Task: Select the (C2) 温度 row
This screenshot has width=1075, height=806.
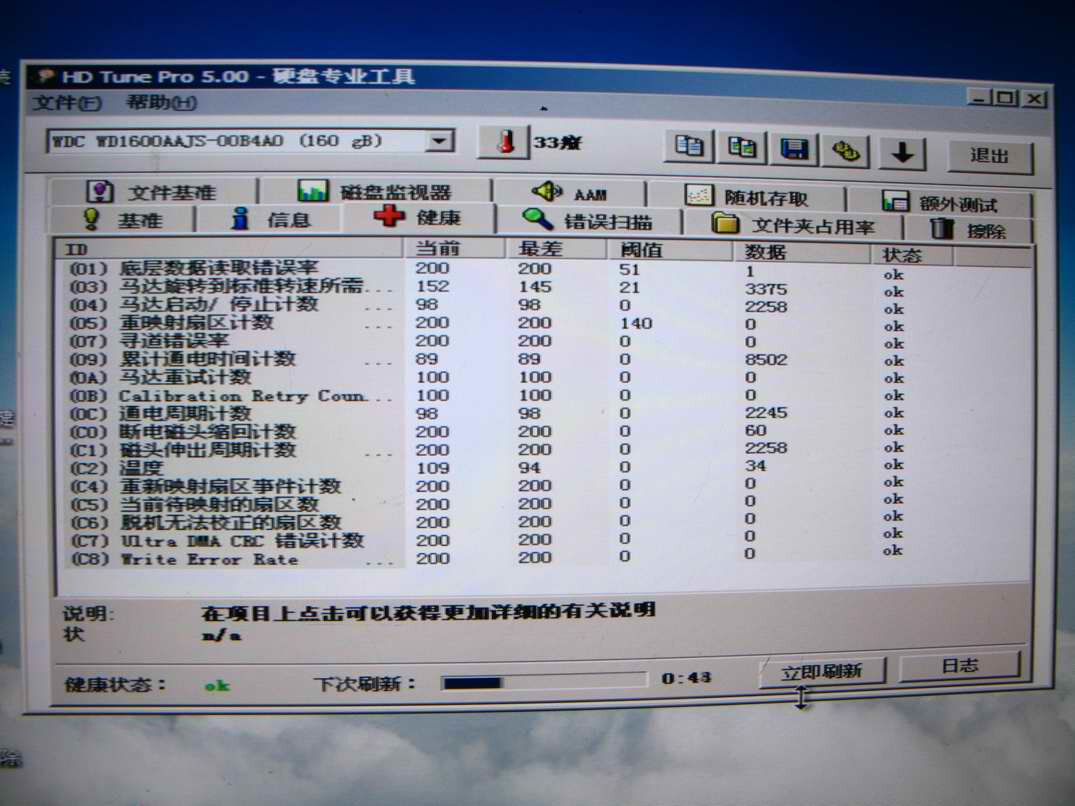Action: tap(542, 467)
